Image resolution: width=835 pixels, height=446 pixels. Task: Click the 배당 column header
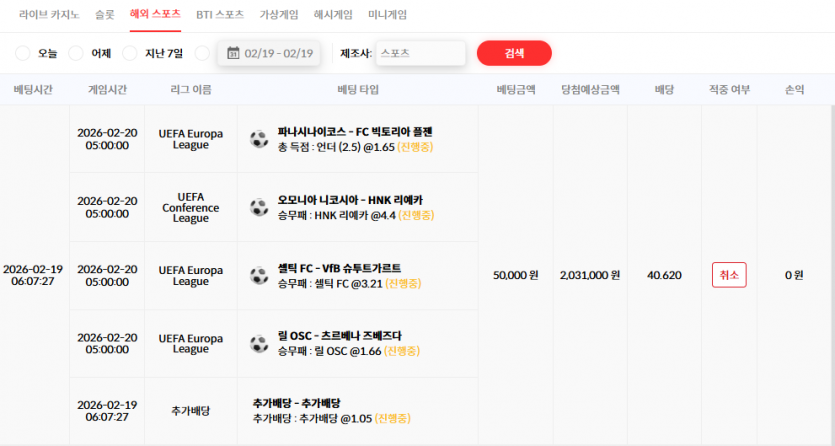(664, 89)
